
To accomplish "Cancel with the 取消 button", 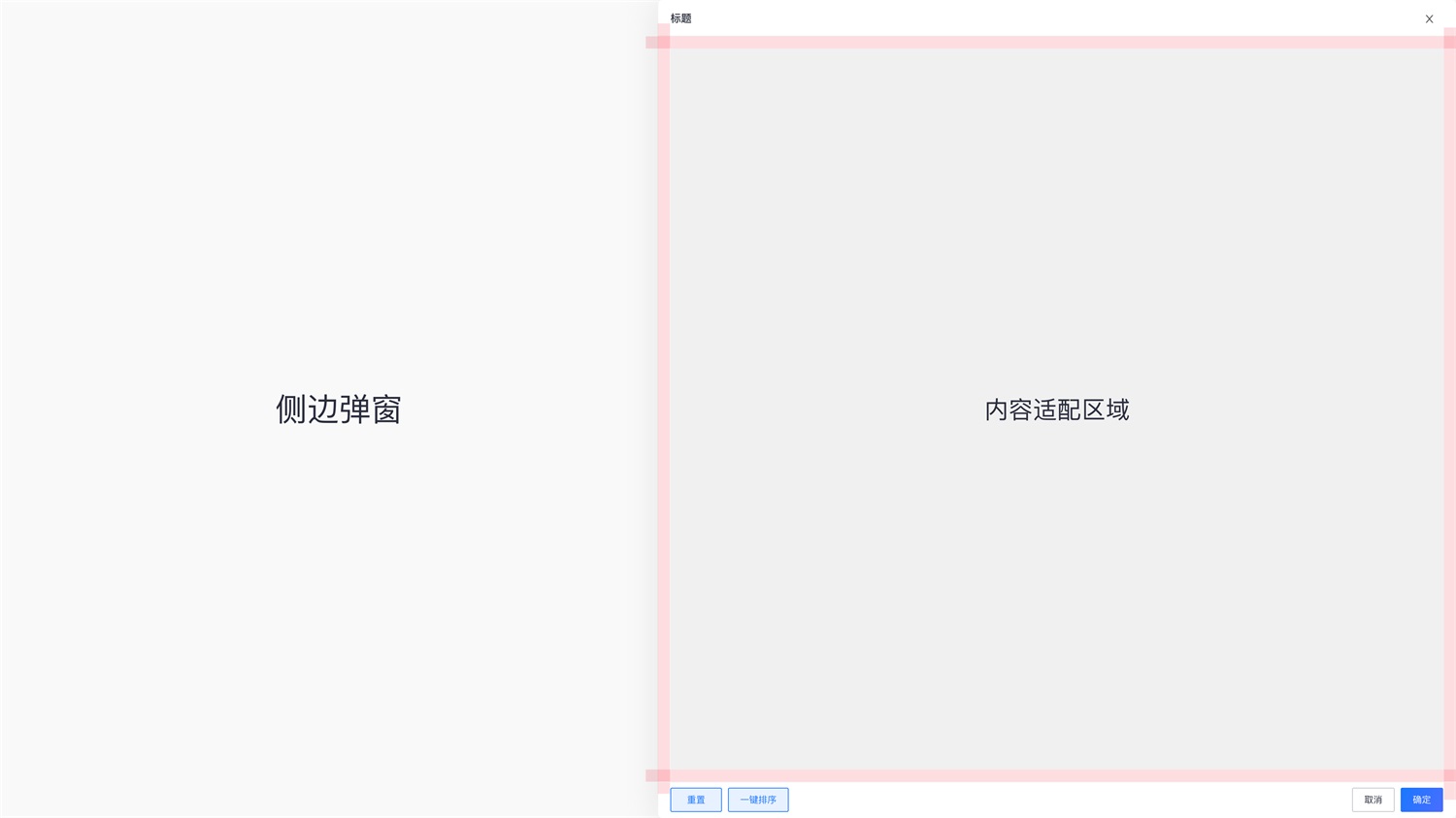I will coord(1373,800).
